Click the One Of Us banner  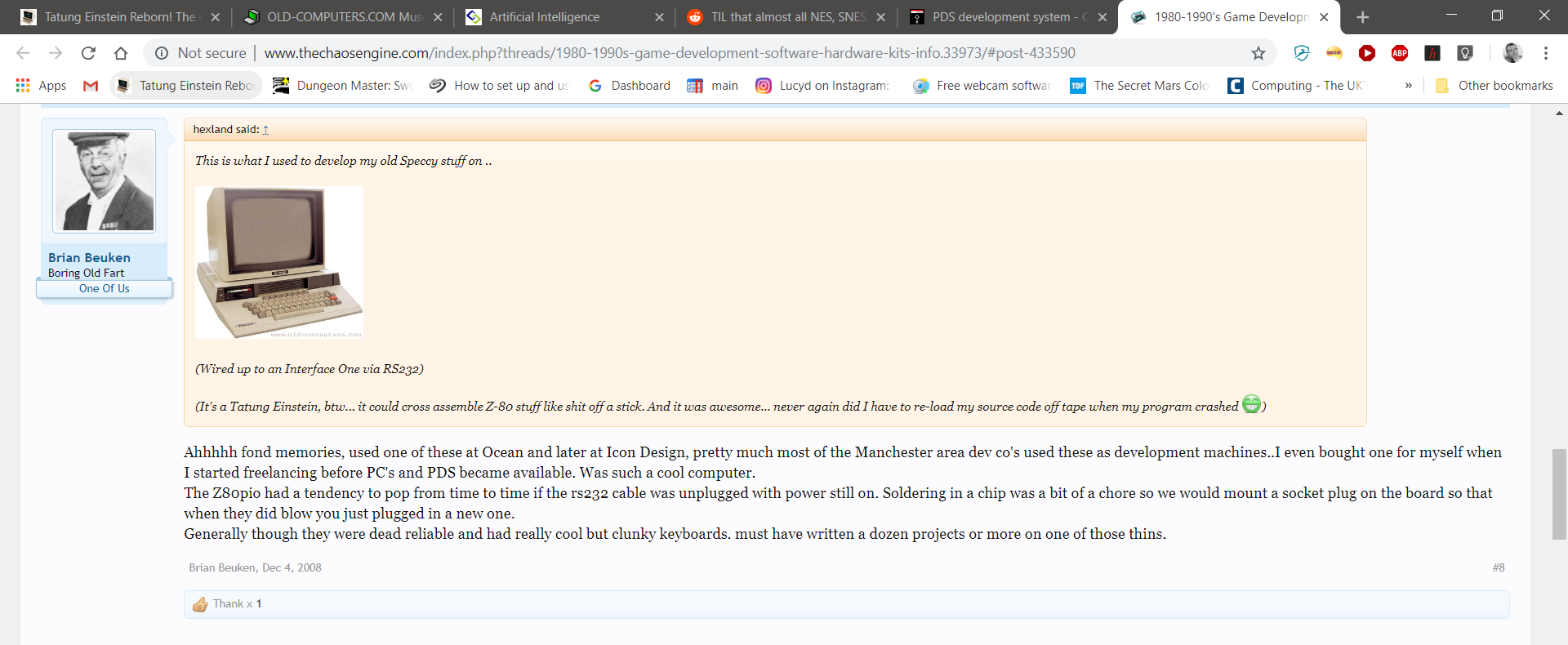tap(104, 289)
